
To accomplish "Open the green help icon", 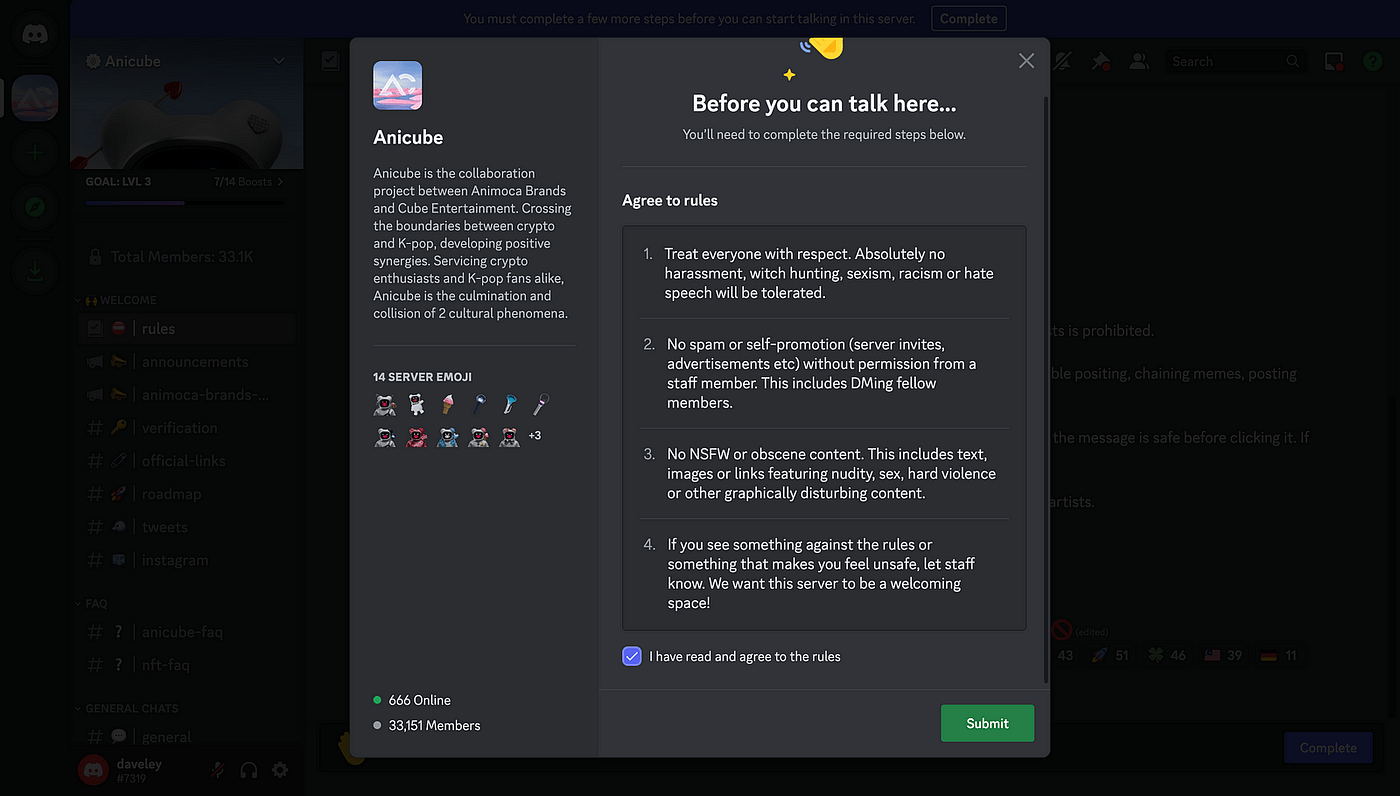I will coord(1372,61).
